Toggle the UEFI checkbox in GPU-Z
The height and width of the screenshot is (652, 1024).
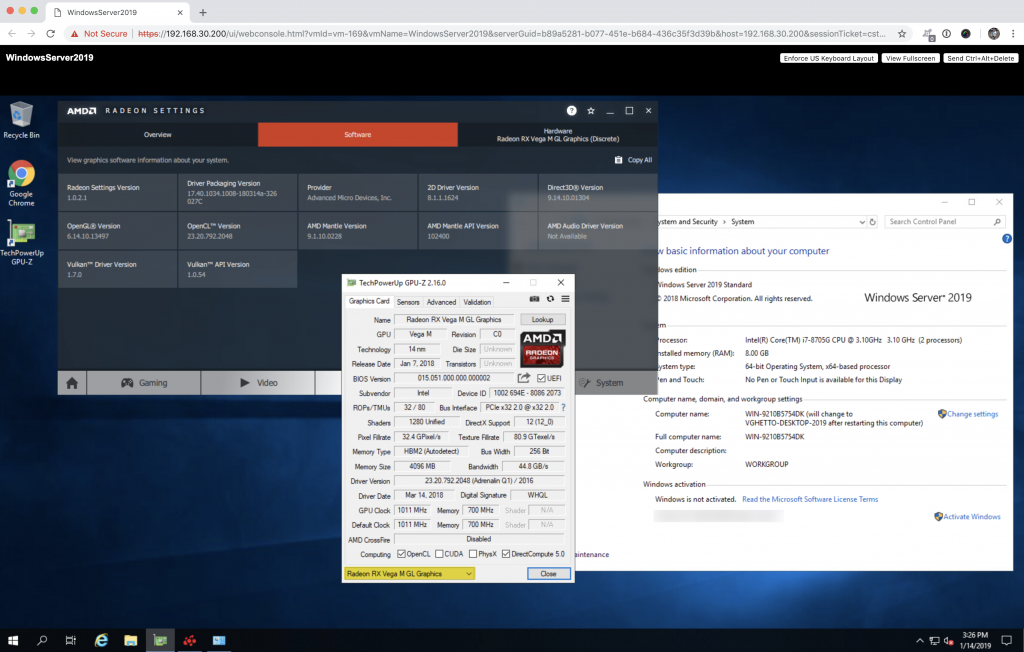click(541, 378)
